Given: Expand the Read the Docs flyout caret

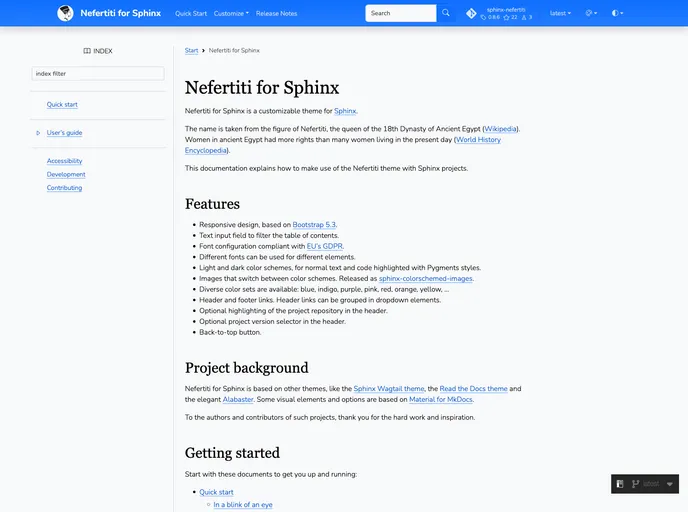Looking at the screenshot, I should 670,484.
